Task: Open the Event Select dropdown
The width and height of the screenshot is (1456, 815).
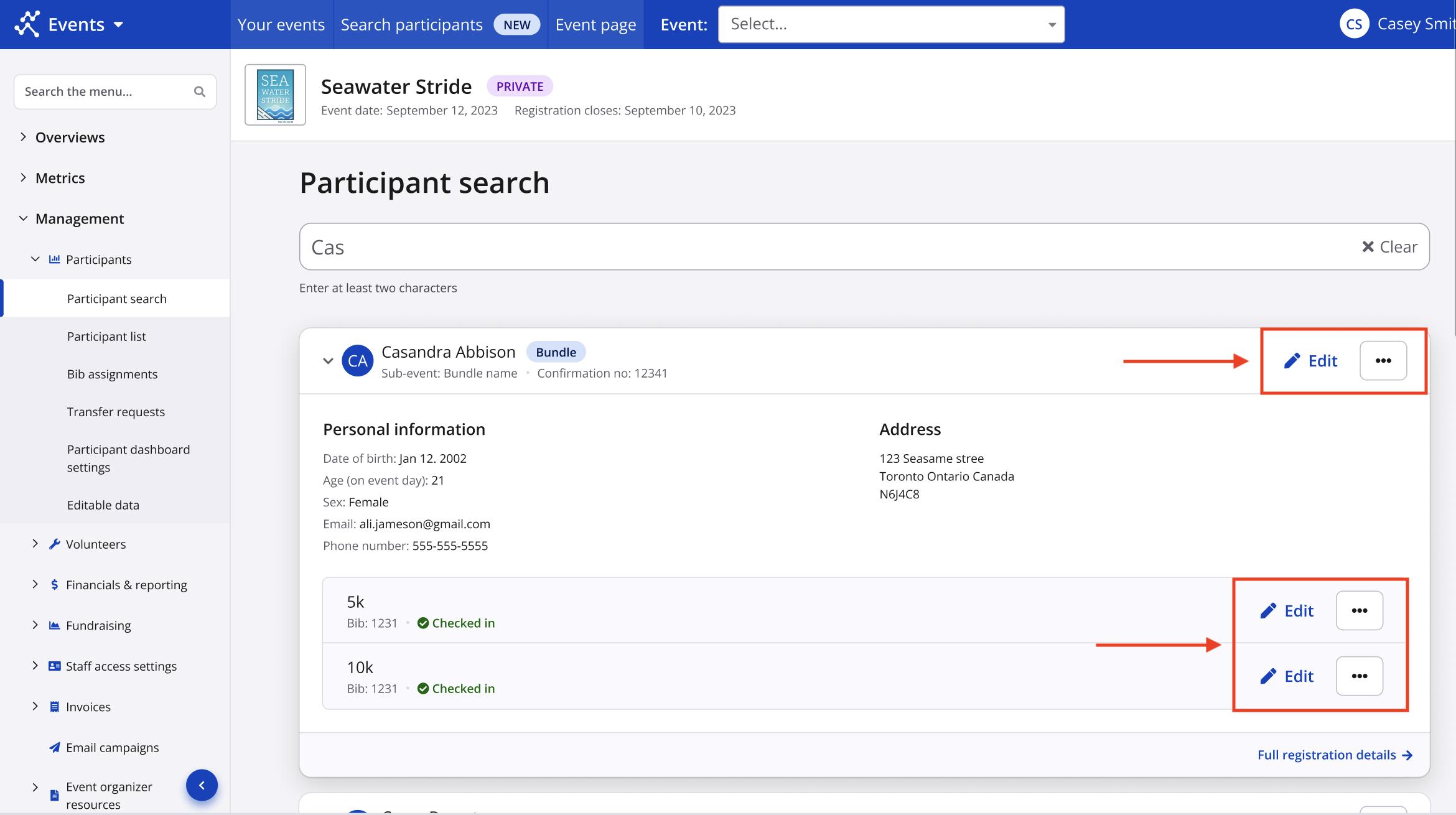Action: pyautogui.click(x=890, y=24)
